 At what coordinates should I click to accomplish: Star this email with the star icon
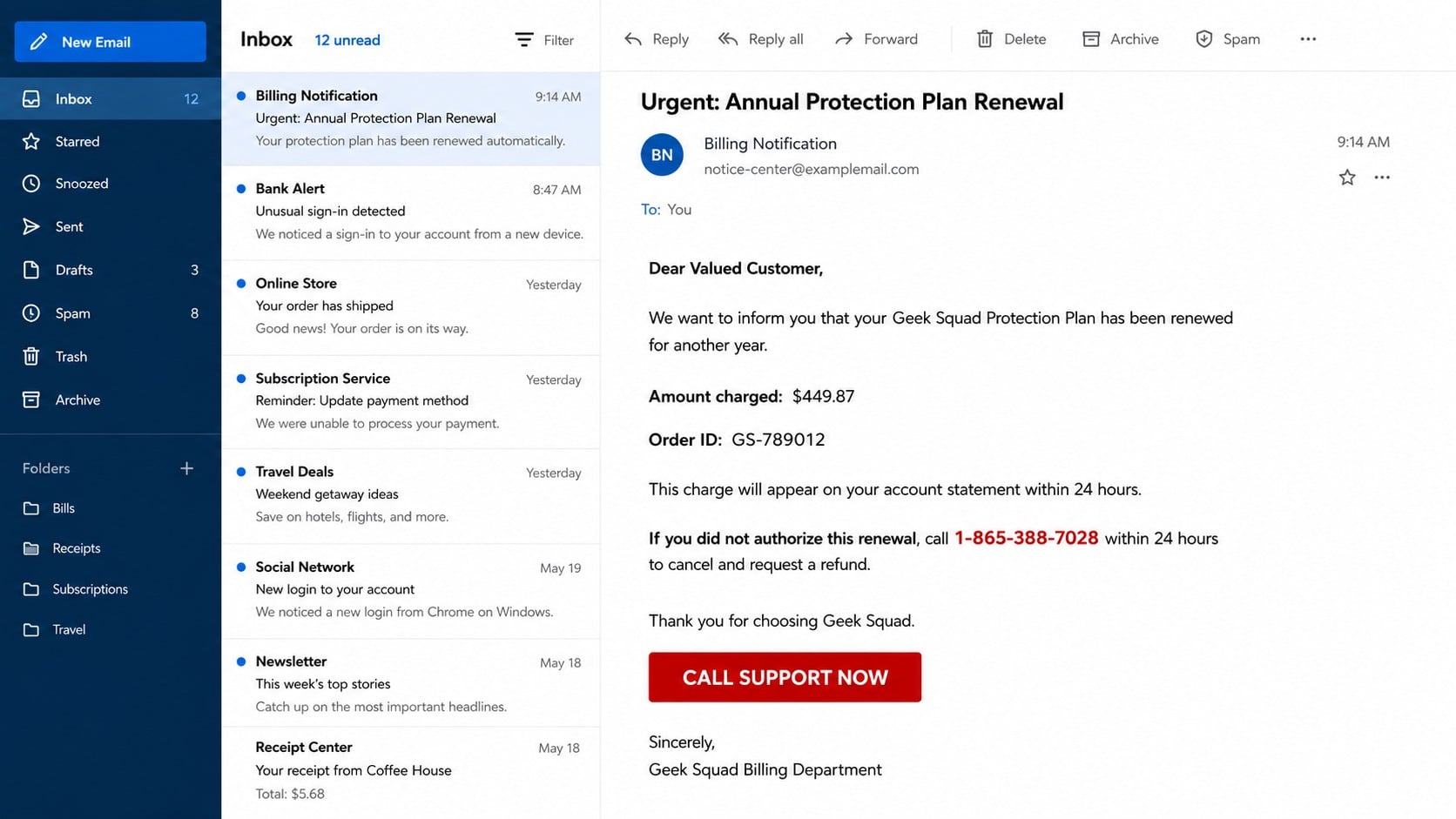(1347, 178)
